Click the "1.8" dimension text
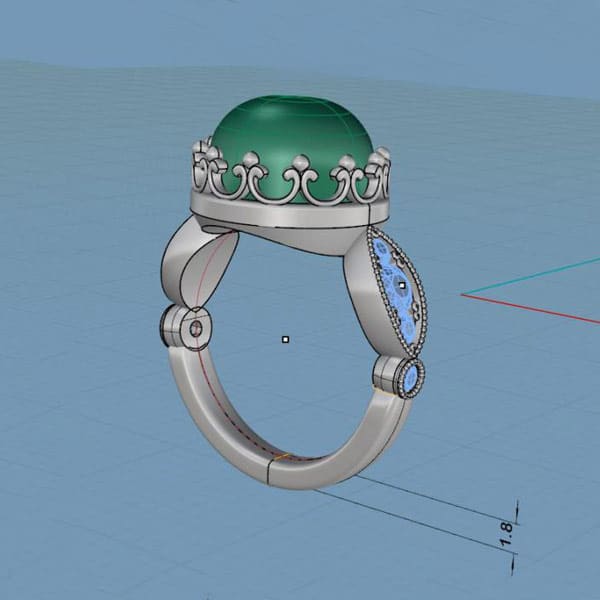Image resolution: width=600 pixels, height=600 pixels. coord(506,534)
